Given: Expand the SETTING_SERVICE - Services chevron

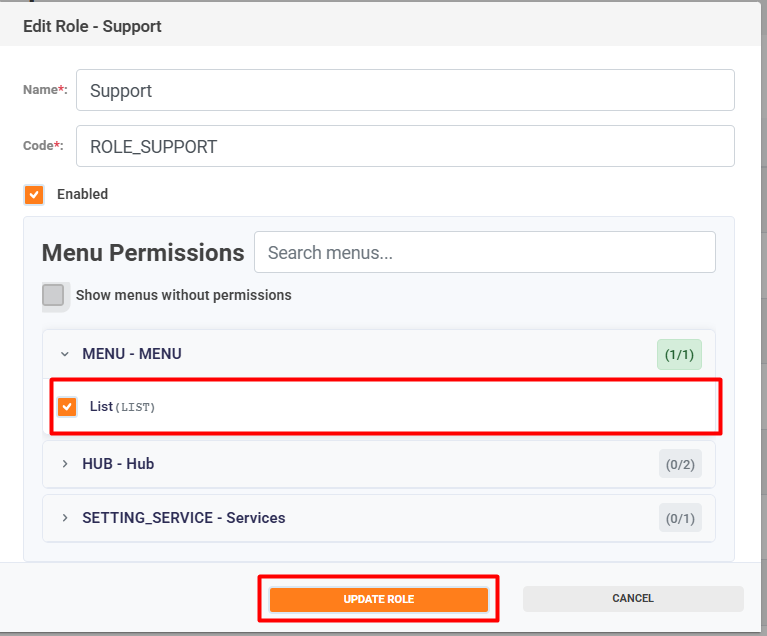Looking at the screenshot, I should click(64, 518).
